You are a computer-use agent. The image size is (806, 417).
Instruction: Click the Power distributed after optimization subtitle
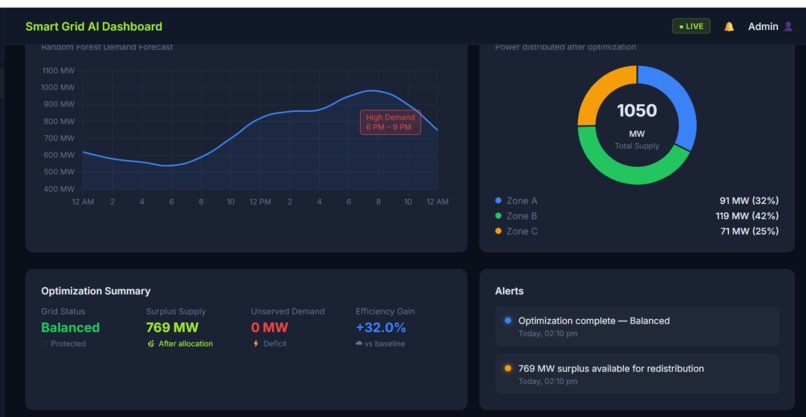tap(565, 47)
